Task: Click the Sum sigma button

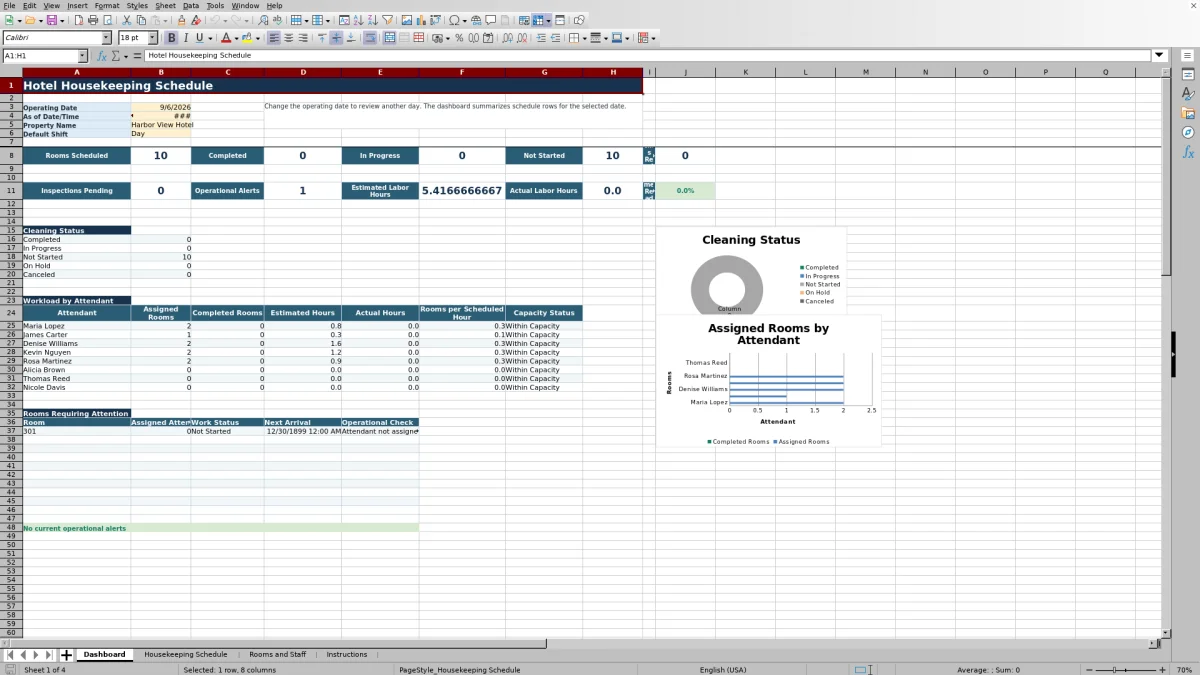Action: click(115, 56)
